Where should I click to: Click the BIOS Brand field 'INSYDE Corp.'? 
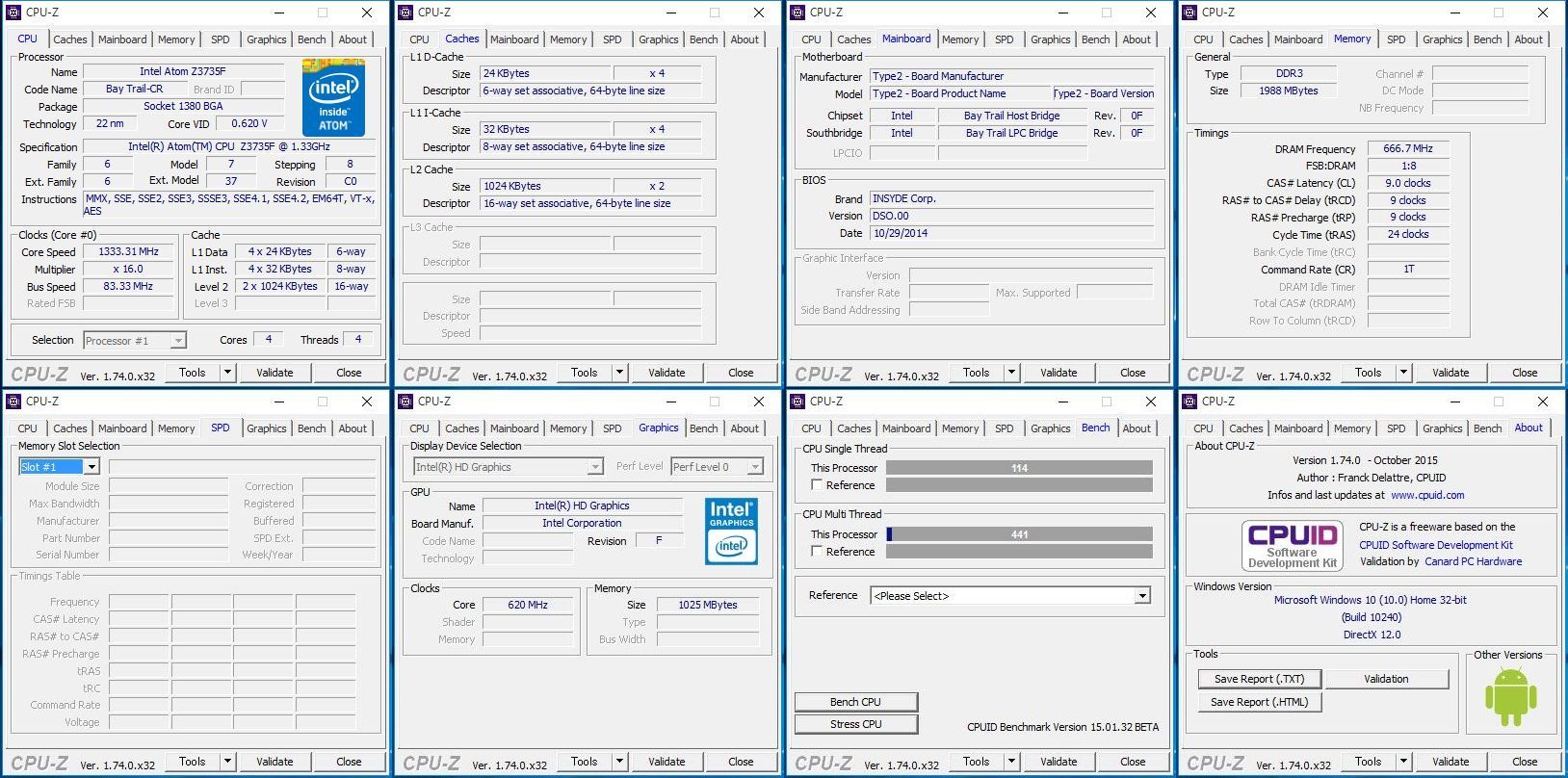(x=1011, y=198)
